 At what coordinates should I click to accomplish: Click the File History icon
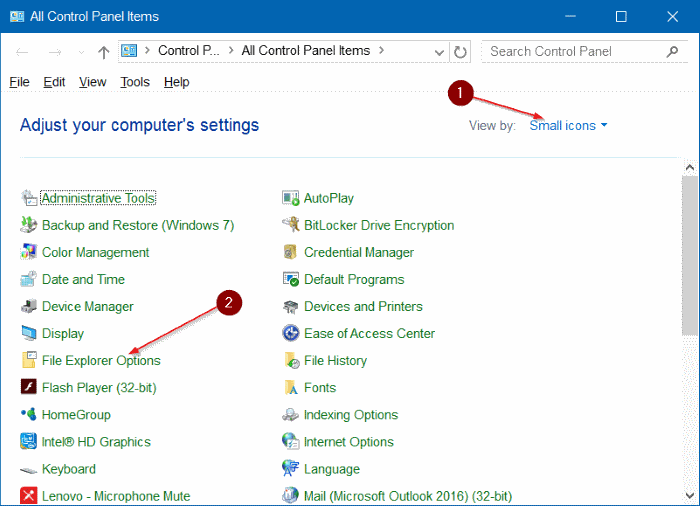[x=292, y=360]
